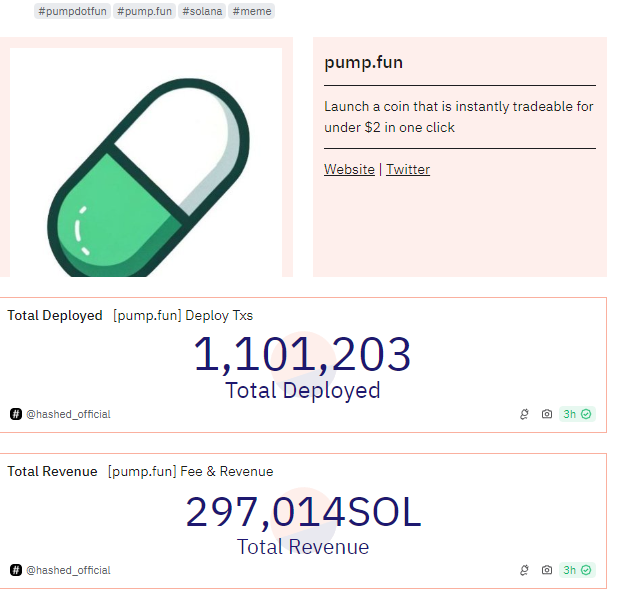The height and width of the screenshot is (605, 618).
Task: Open the pump.fun Twitter link
Action: [408, 170]
